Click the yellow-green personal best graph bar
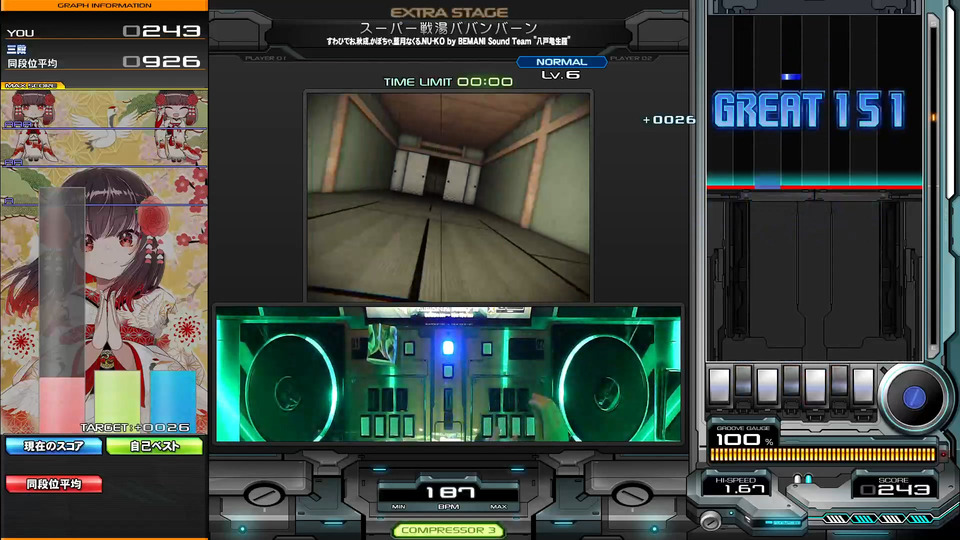Image resolution: width=960 pixels, height=540 pixels. click(x=117, y=401)
